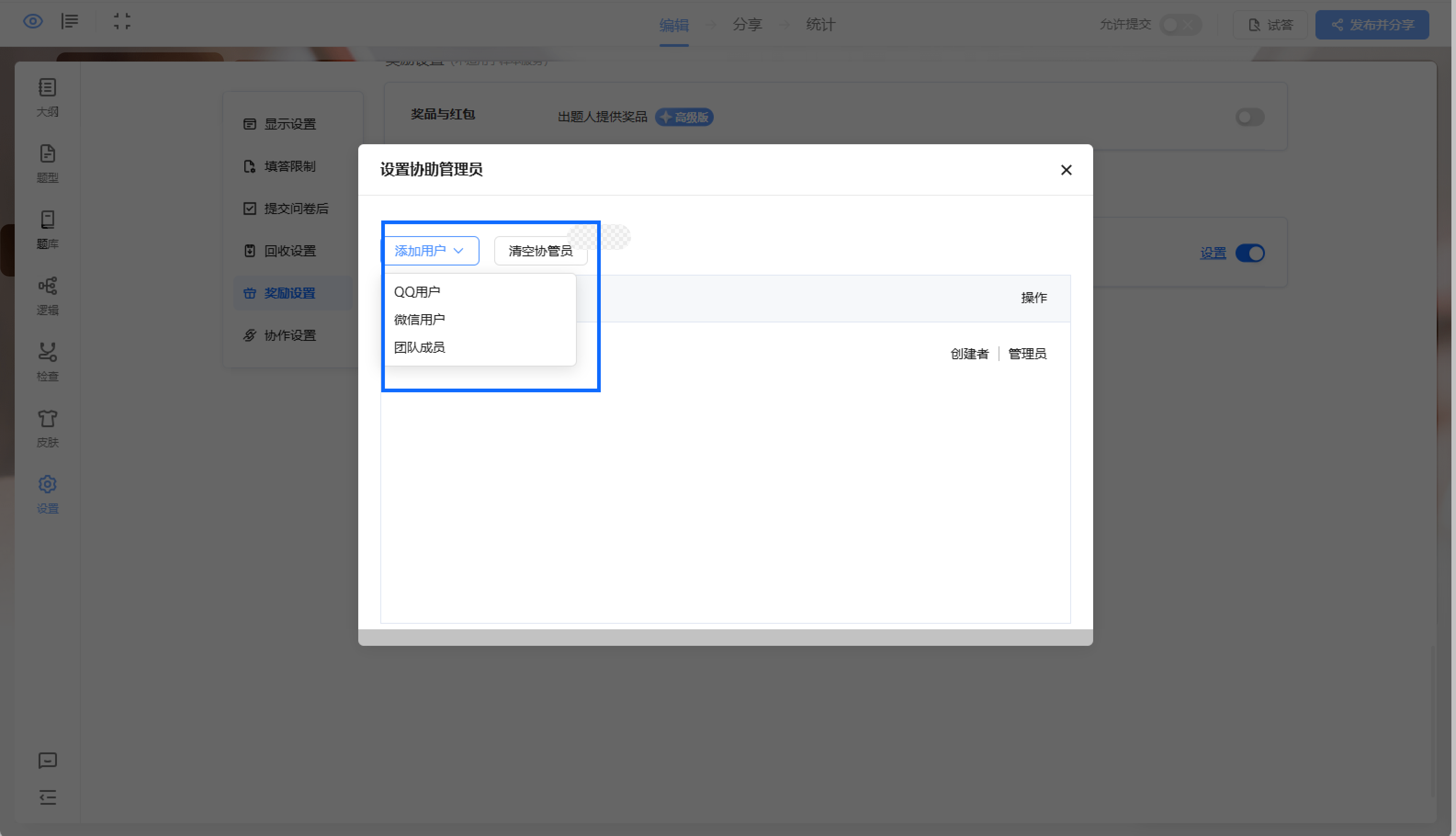
Task: Open the 题型 sidebar panel
Action: [x=48, y=164]
